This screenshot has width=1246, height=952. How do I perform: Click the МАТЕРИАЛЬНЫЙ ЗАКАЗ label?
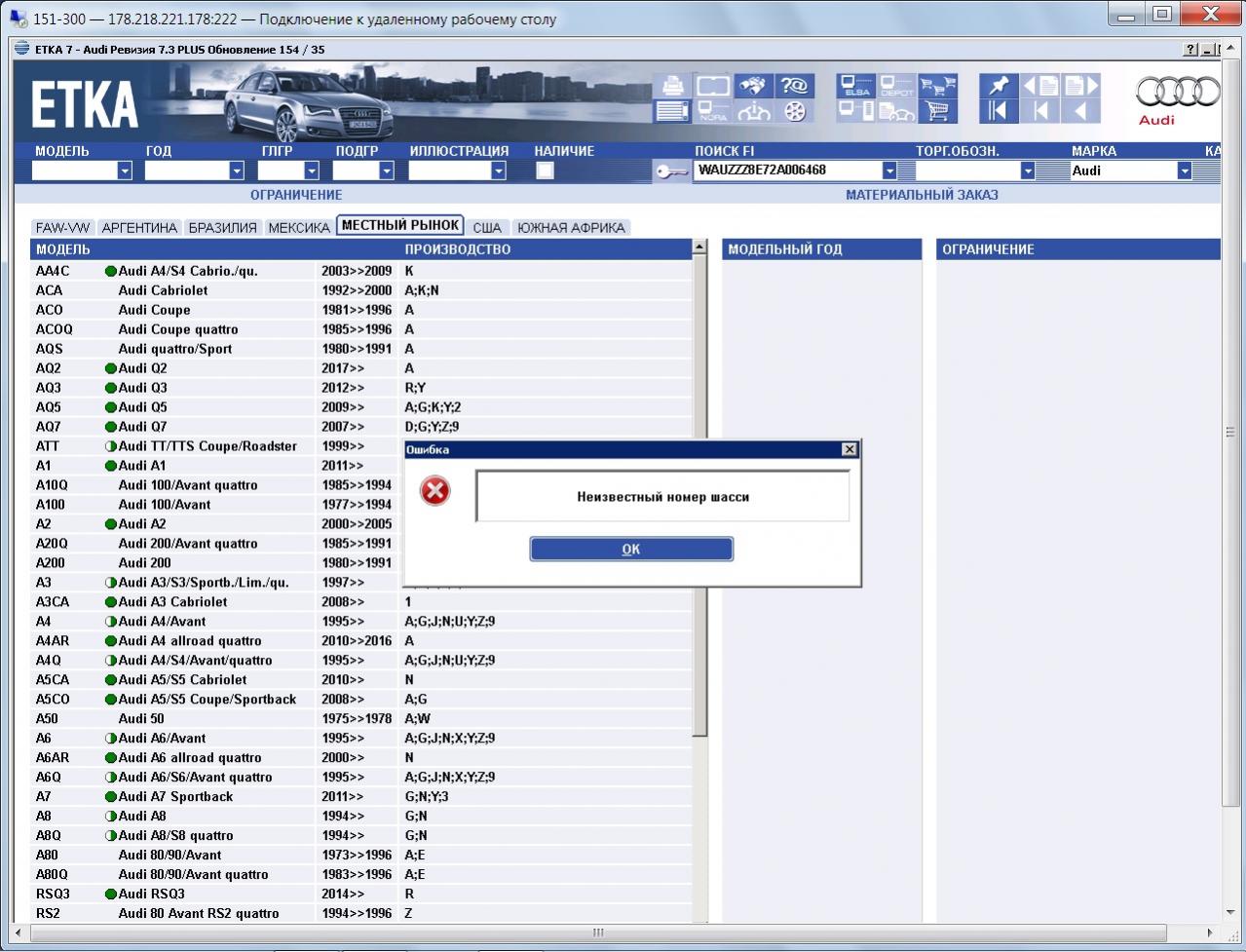coord(922,195)
